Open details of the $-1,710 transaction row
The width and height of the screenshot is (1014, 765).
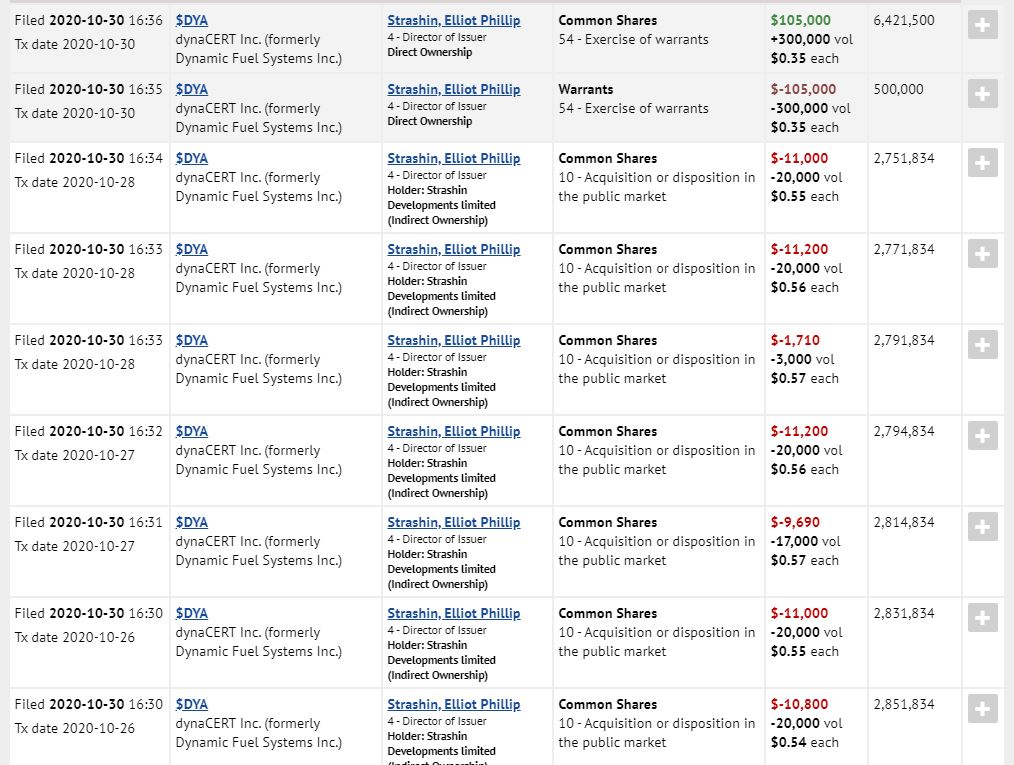click(983, 345)
